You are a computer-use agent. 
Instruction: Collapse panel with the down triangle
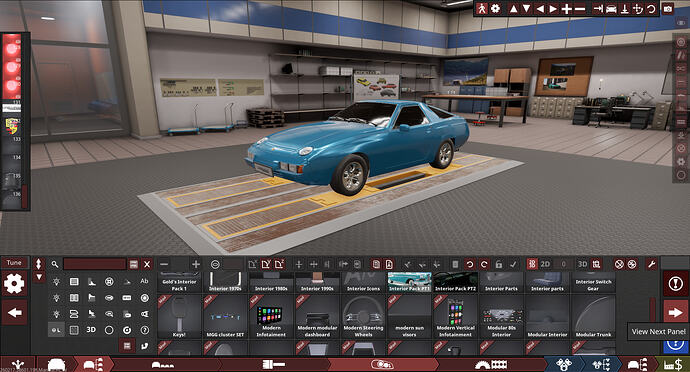39,277
